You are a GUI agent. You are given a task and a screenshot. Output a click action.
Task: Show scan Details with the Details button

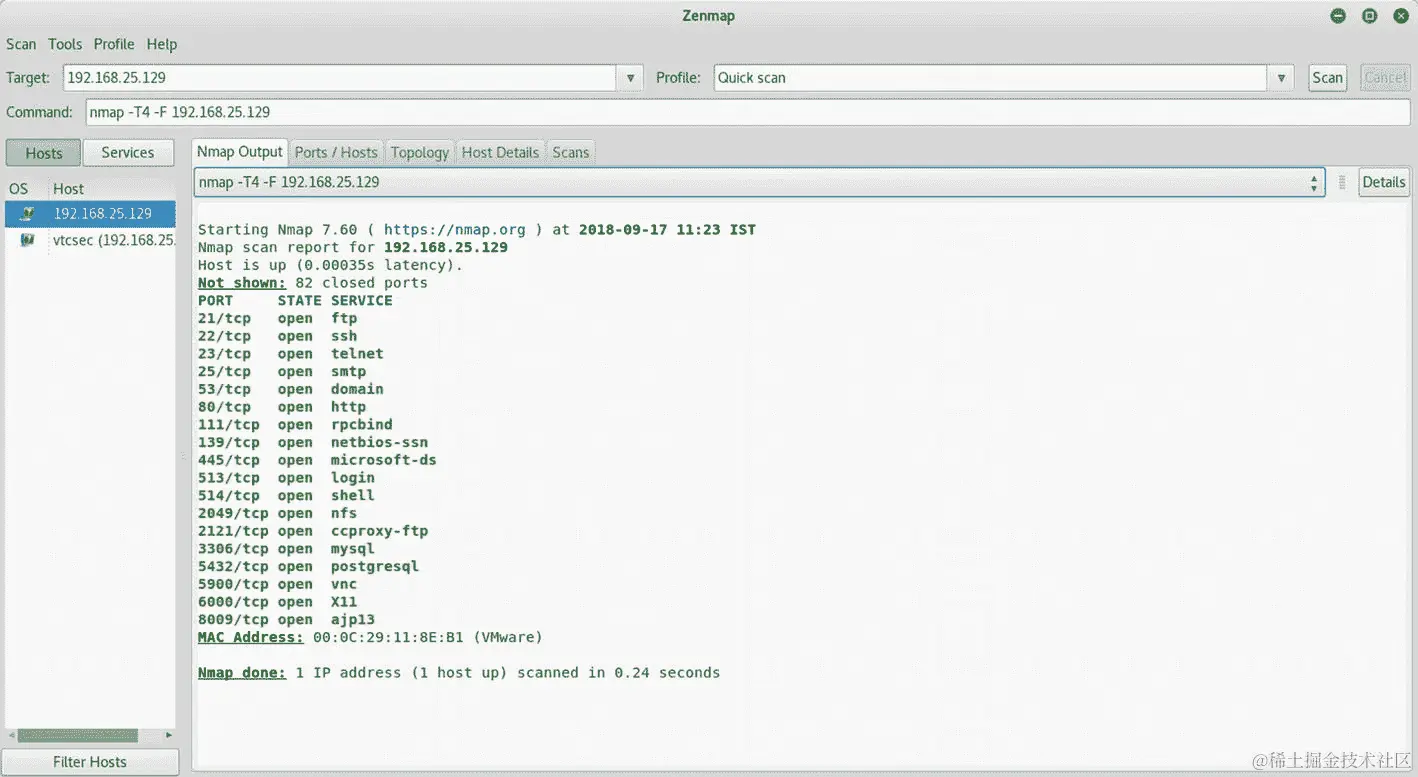coord(1384,182)
